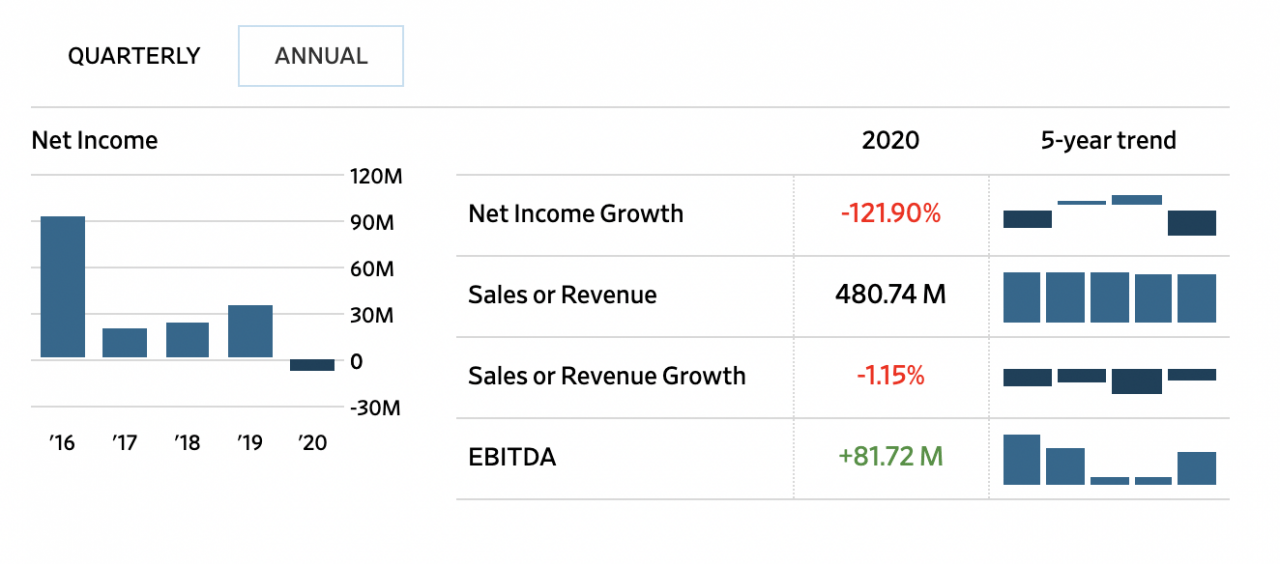1280x564 pixels.
Task: Click the Sales or Revenue Growth label
Action: coord(607,376)
